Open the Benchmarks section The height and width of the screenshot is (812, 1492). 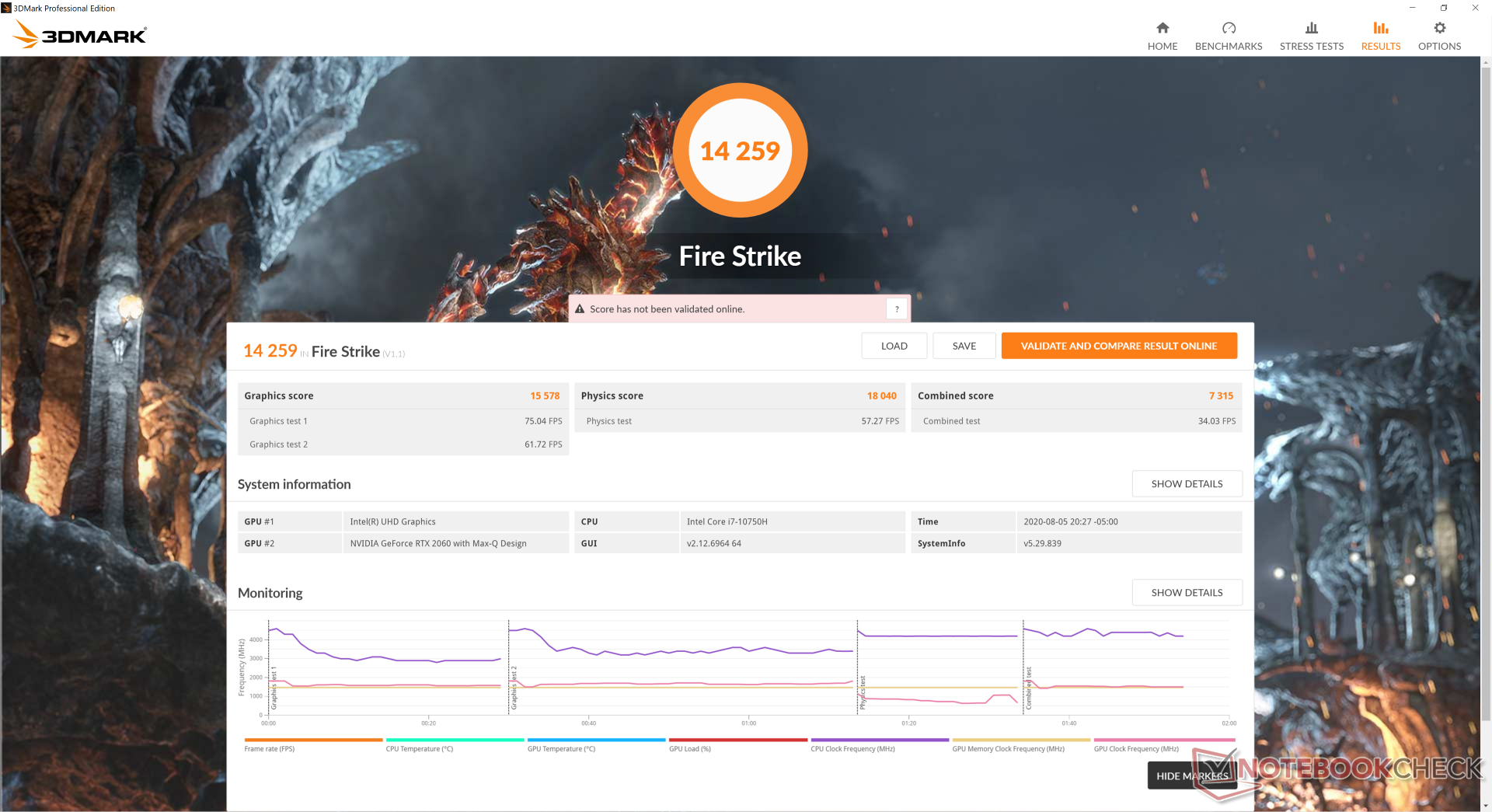[1229, 37]
